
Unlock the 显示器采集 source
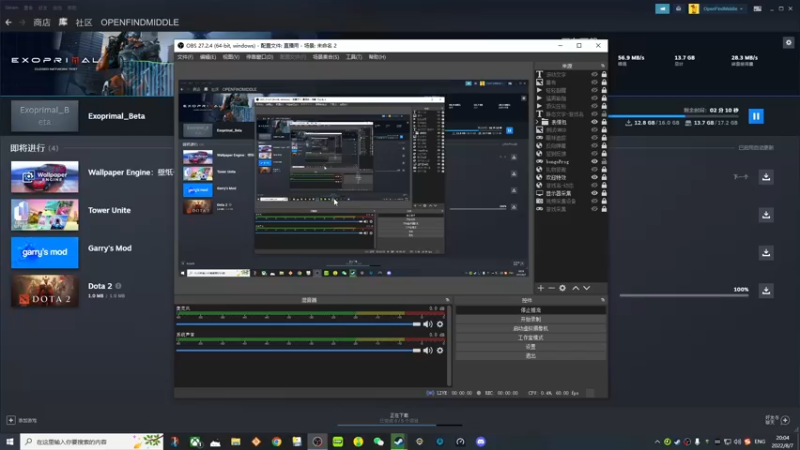coord(604,193)
